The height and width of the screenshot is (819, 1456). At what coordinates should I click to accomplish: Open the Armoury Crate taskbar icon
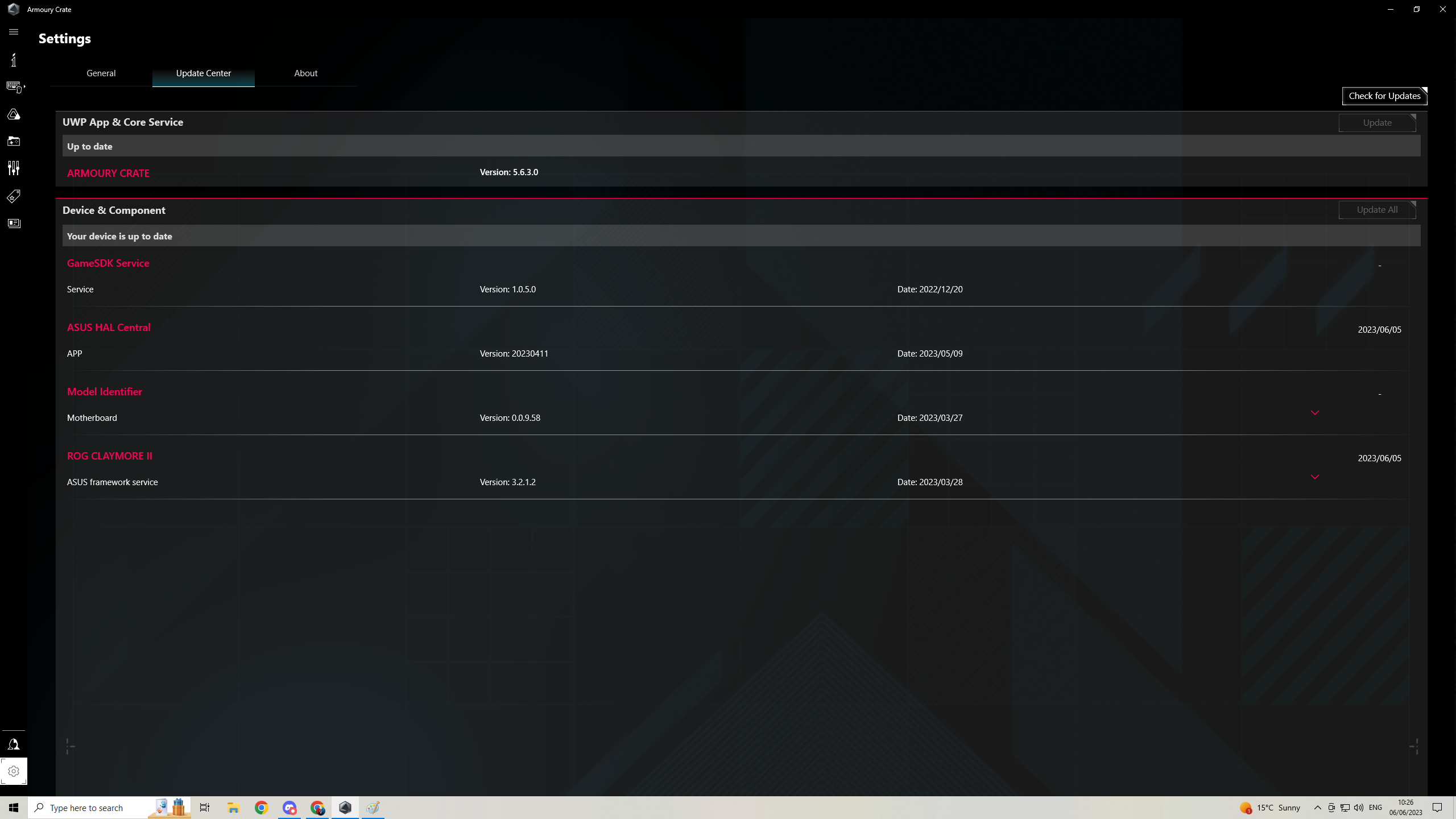[x=345, y=807]
